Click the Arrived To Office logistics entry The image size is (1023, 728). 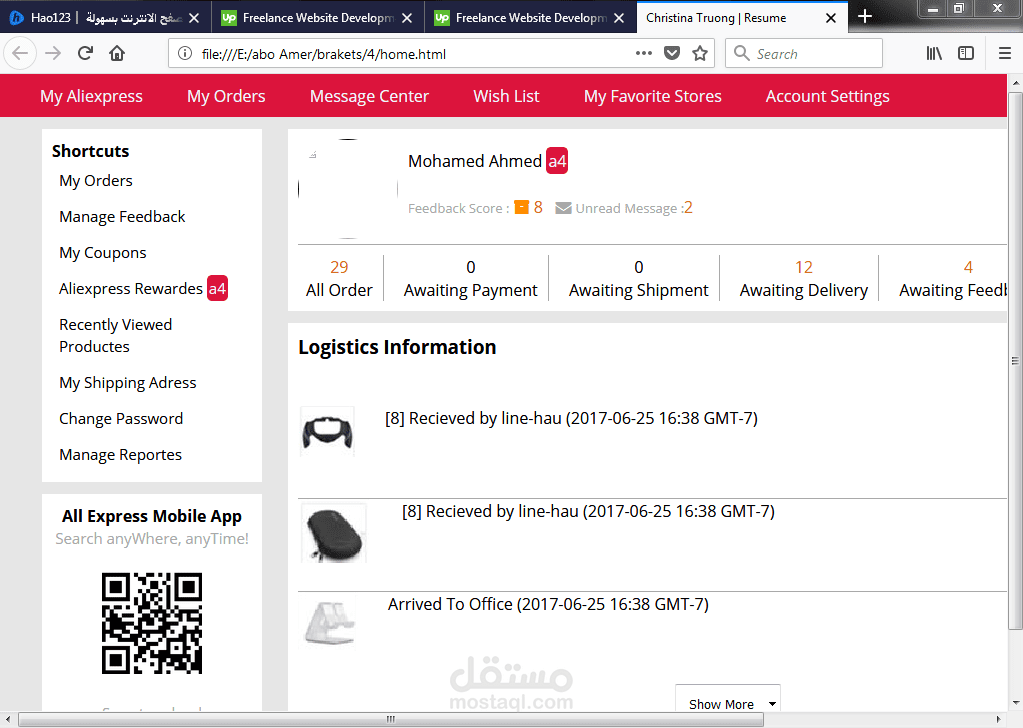pyautogui.click(x=548, y=604)
